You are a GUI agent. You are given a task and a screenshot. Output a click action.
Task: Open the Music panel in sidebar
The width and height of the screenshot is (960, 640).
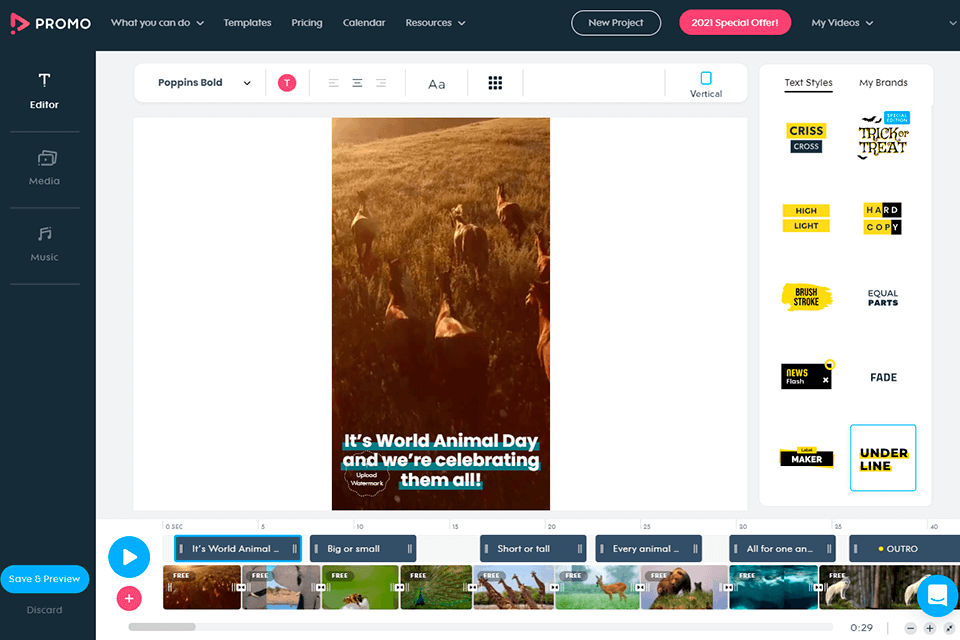tap(44, 235)
